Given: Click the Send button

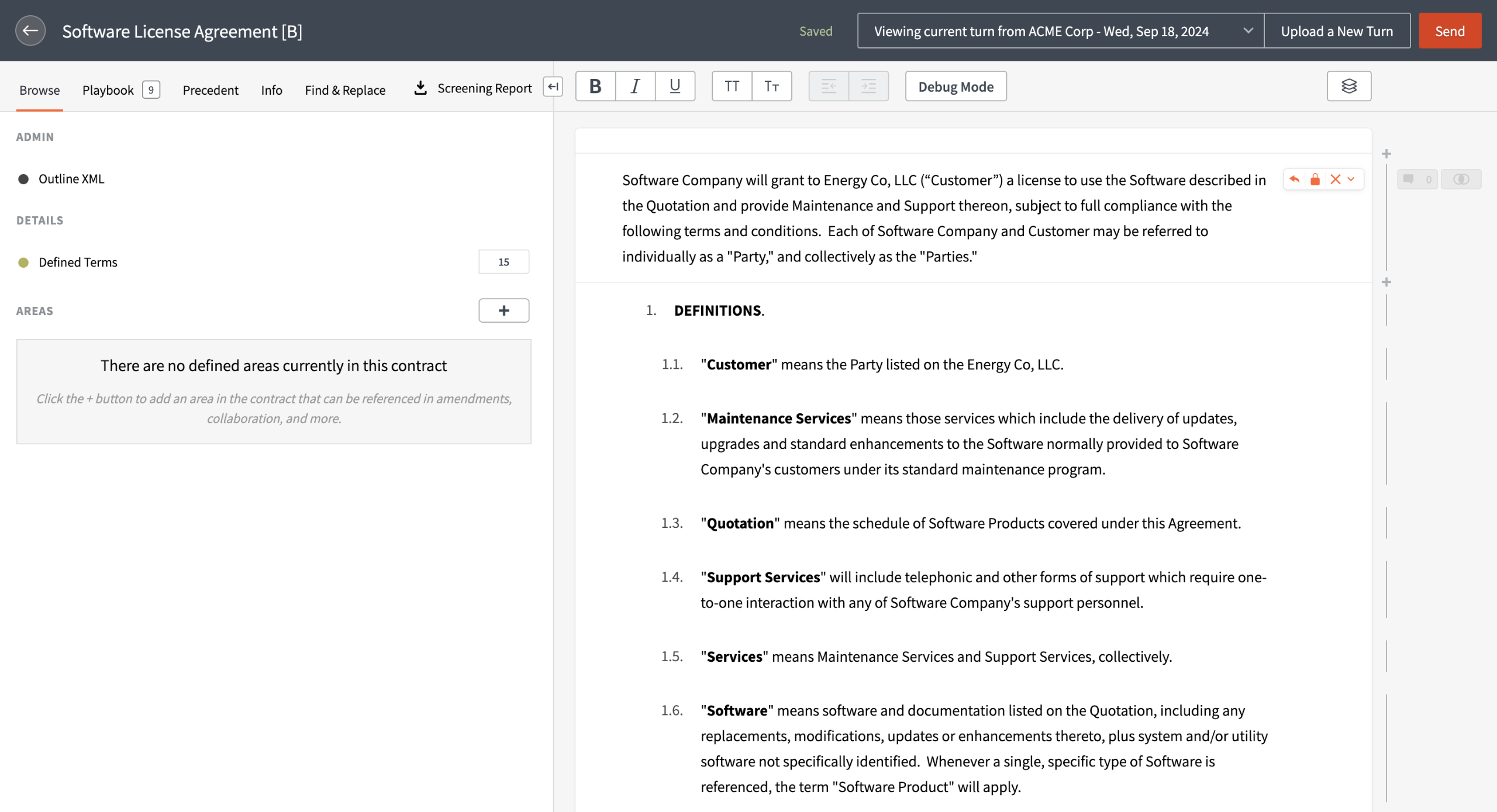Looking at the screenshot, I should [1450, 31].
